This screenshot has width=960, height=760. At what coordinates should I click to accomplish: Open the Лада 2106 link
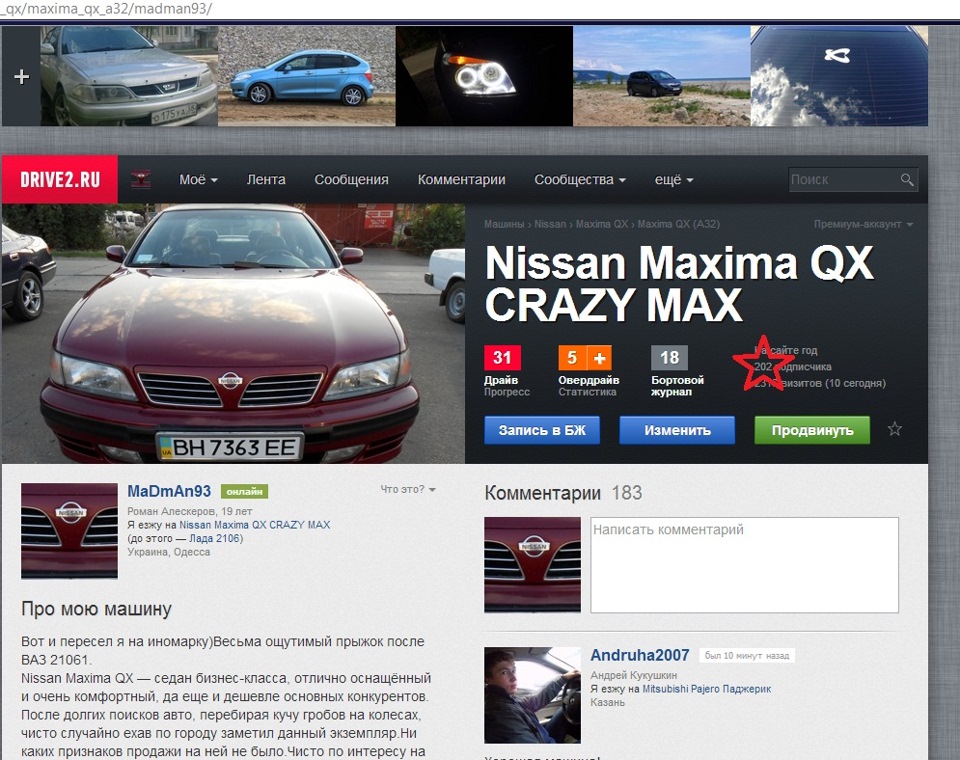[x=214, y=538]
